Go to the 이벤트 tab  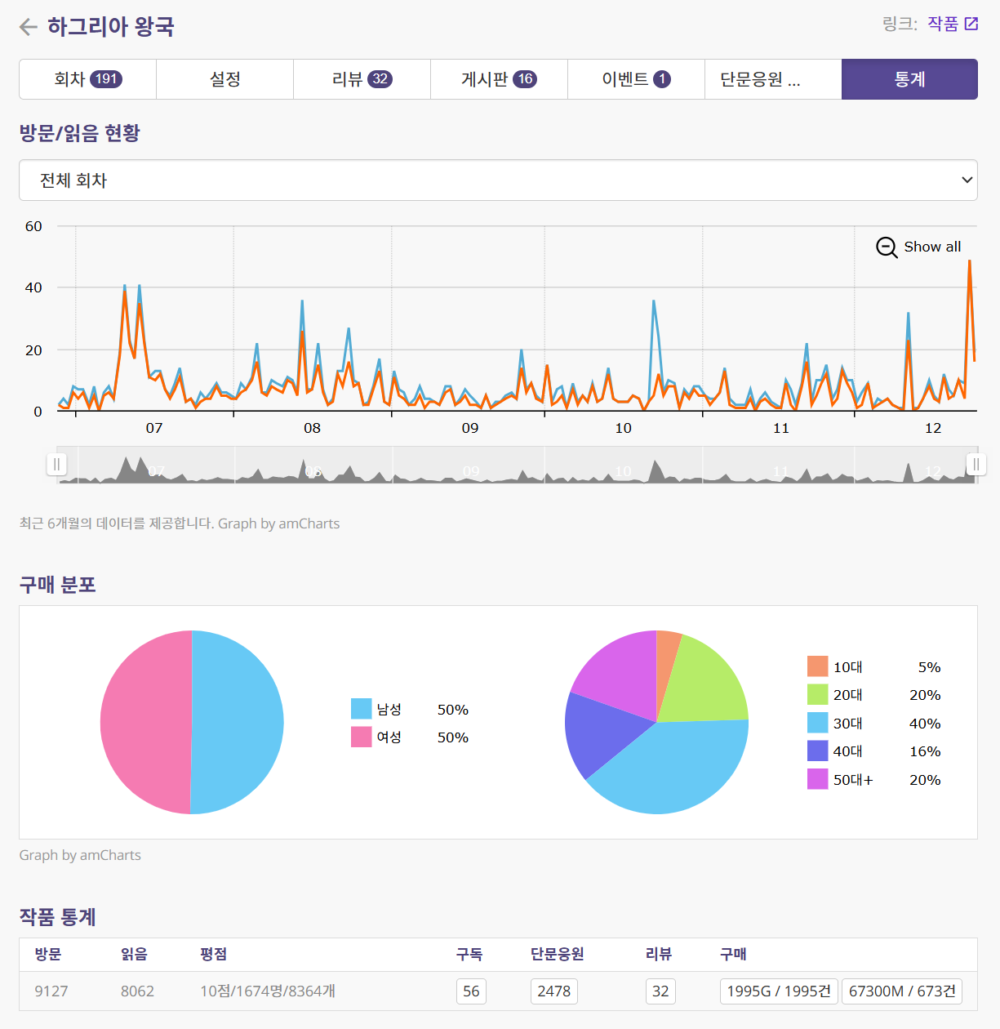(x=635, y=79)
